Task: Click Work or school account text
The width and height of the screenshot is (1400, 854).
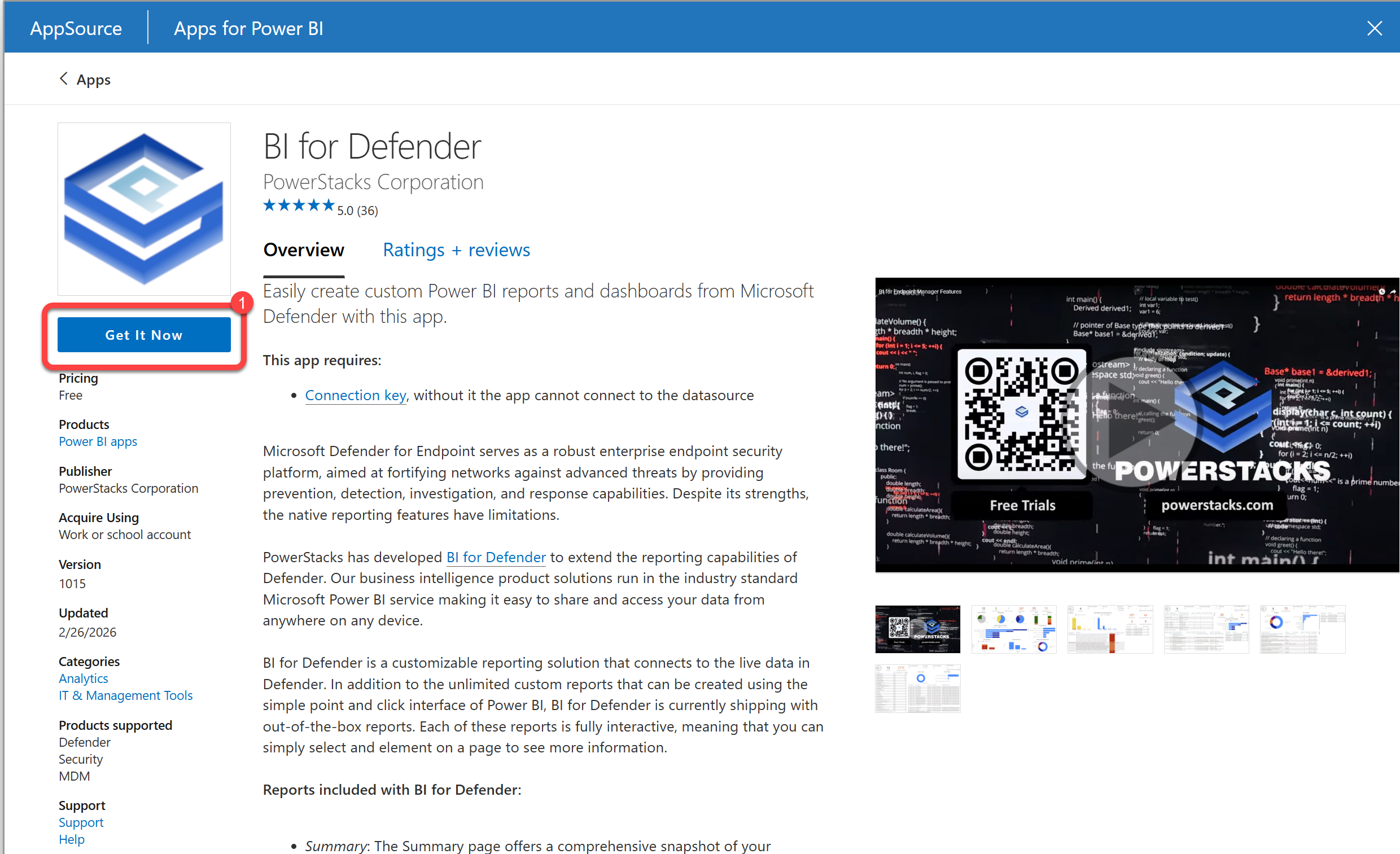Action: coord(124,535)
